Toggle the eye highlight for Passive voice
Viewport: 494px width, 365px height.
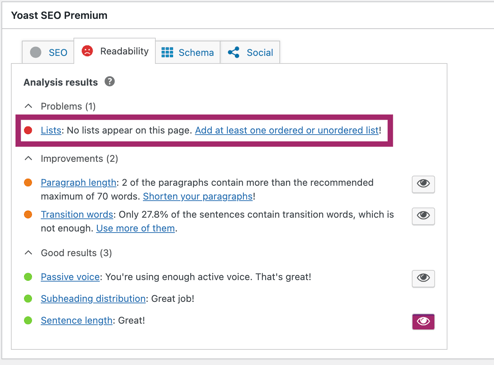tap(423, 278)
